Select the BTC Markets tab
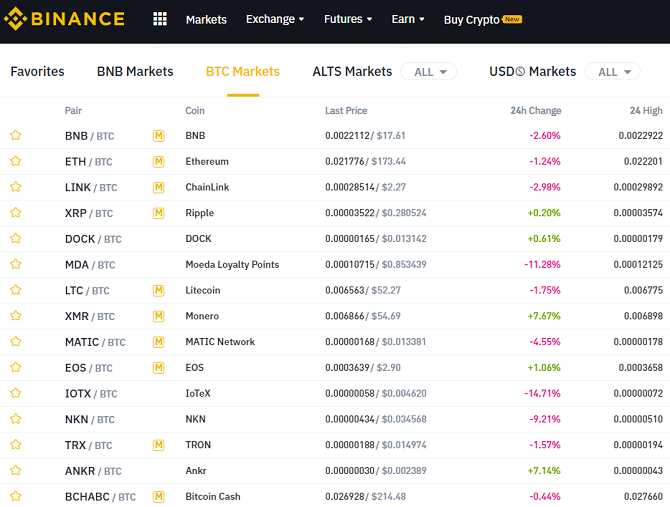 point(243,71)
